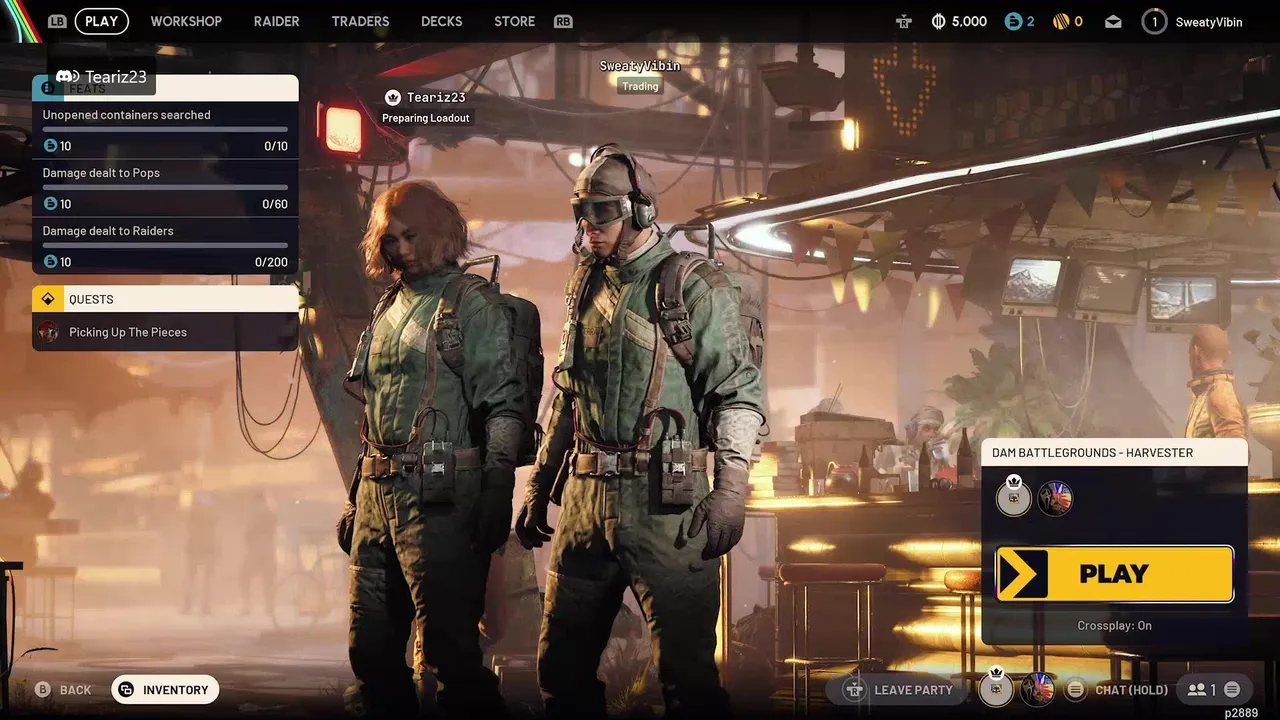Open the QUESTS panel header

[165, 299]
